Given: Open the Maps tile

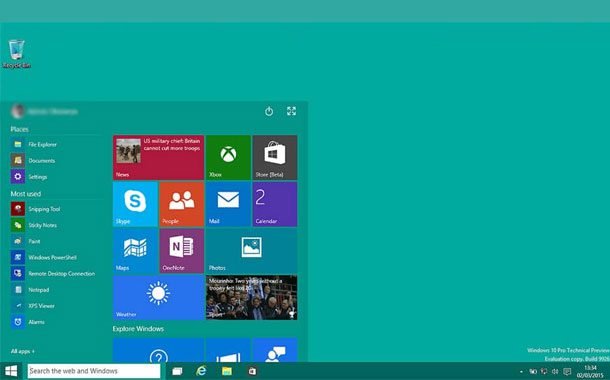Looking at the screenshot, I should pyautogui.click(x=135, y=251).
